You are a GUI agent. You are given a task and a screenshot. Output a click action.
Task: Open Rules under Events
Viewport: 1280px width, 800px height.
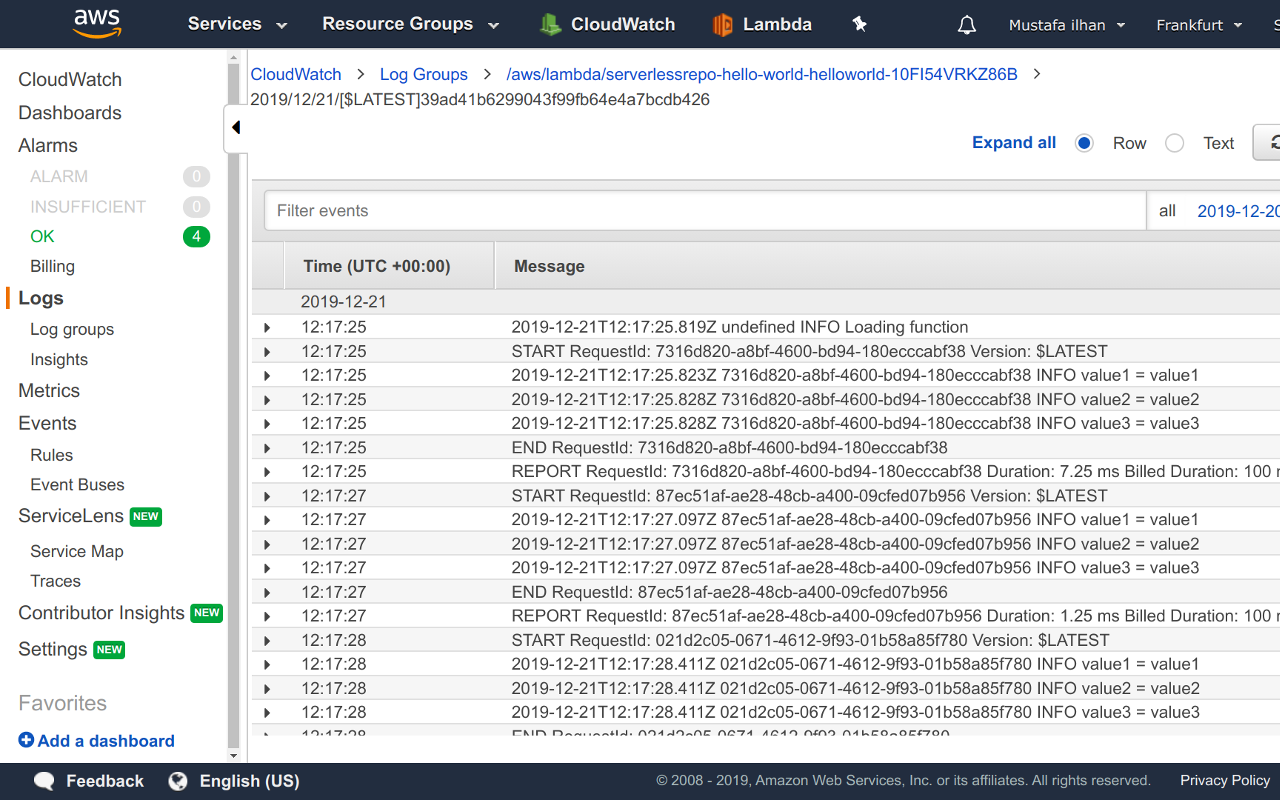tap(52, 455)
